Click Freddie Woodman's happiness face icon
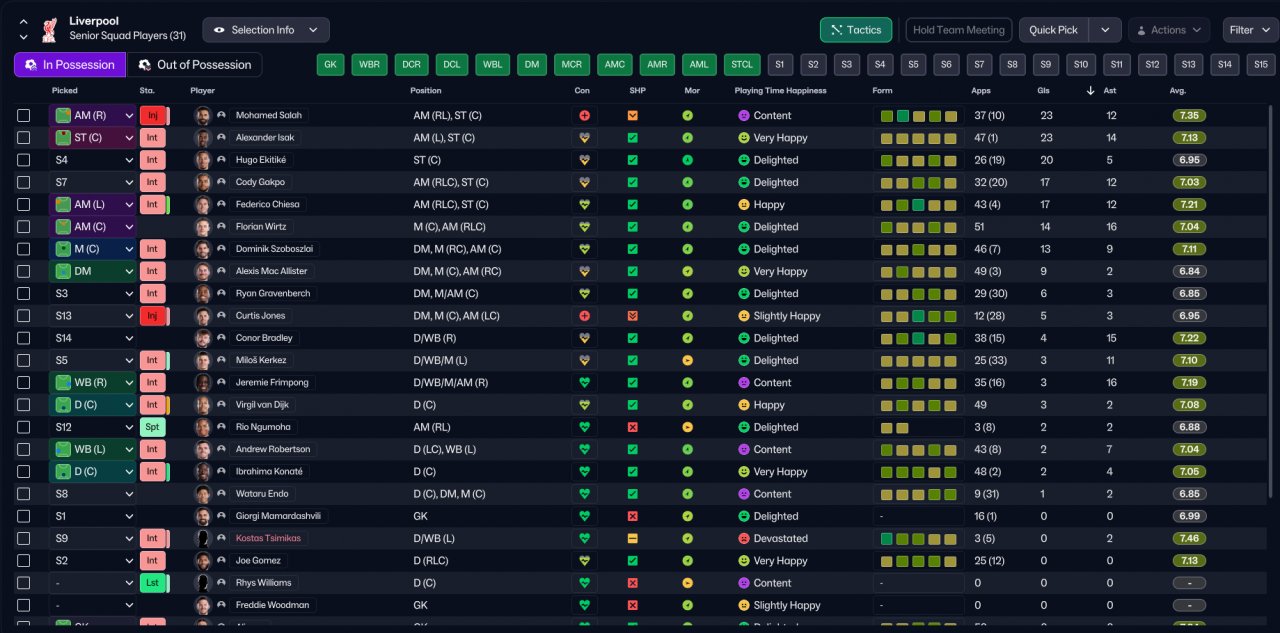Image resolution: width=1280 pixels, height=633 pixels. tap(743, 605)
